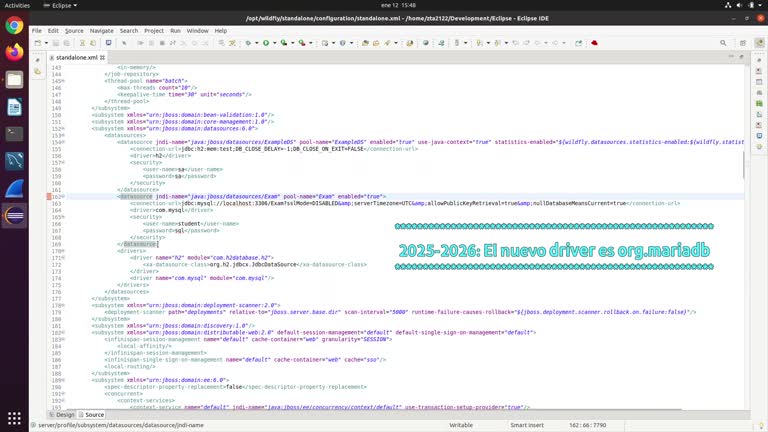Launch Firefox from the dock
Viewport: 768px width, 432px height.
pos(14,53)
